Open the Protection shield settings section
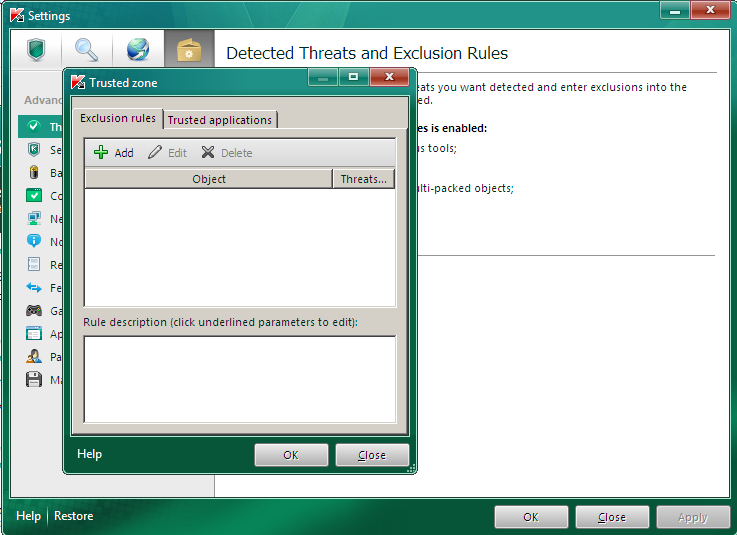Image resolution: width=737 pixels, height=535 pixels. 37,50
